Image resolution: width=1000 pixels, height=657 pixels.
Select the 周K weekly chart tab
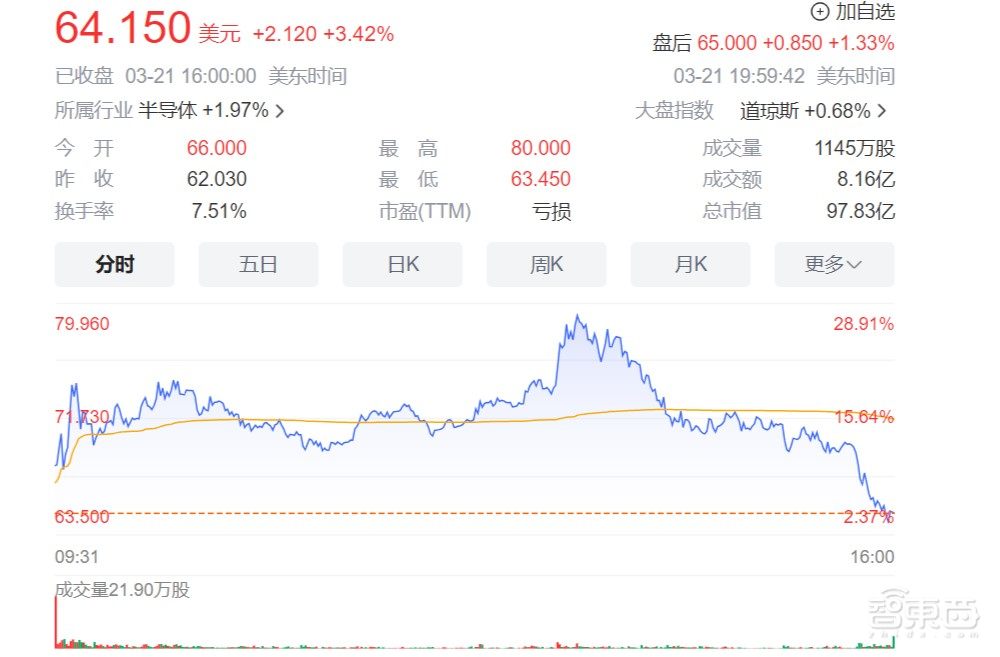(x=546, y=263)
